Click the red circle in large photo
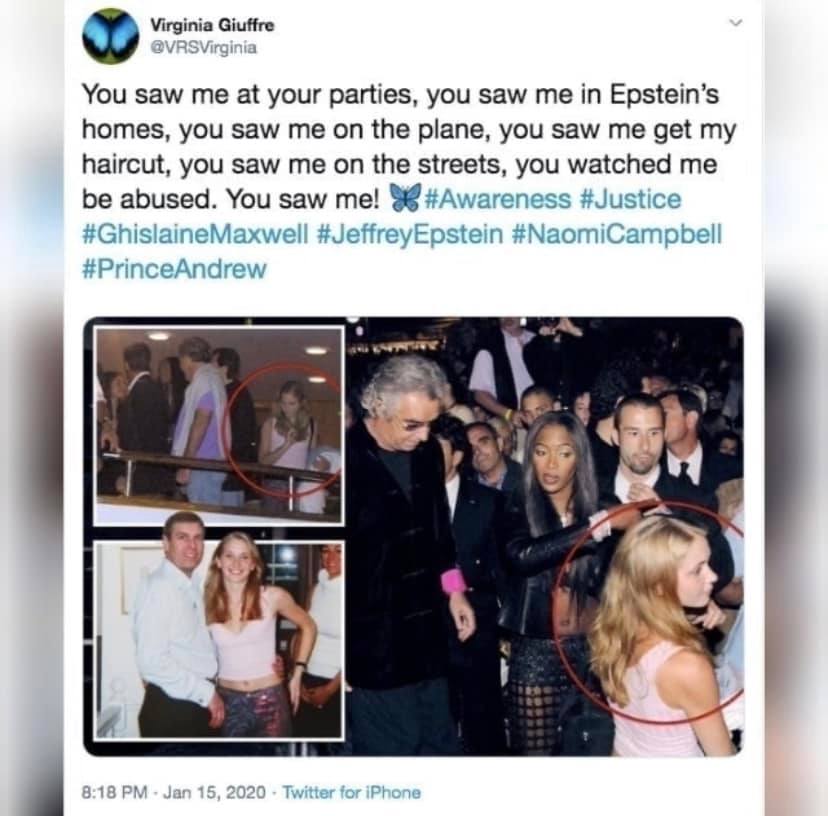 648,612
